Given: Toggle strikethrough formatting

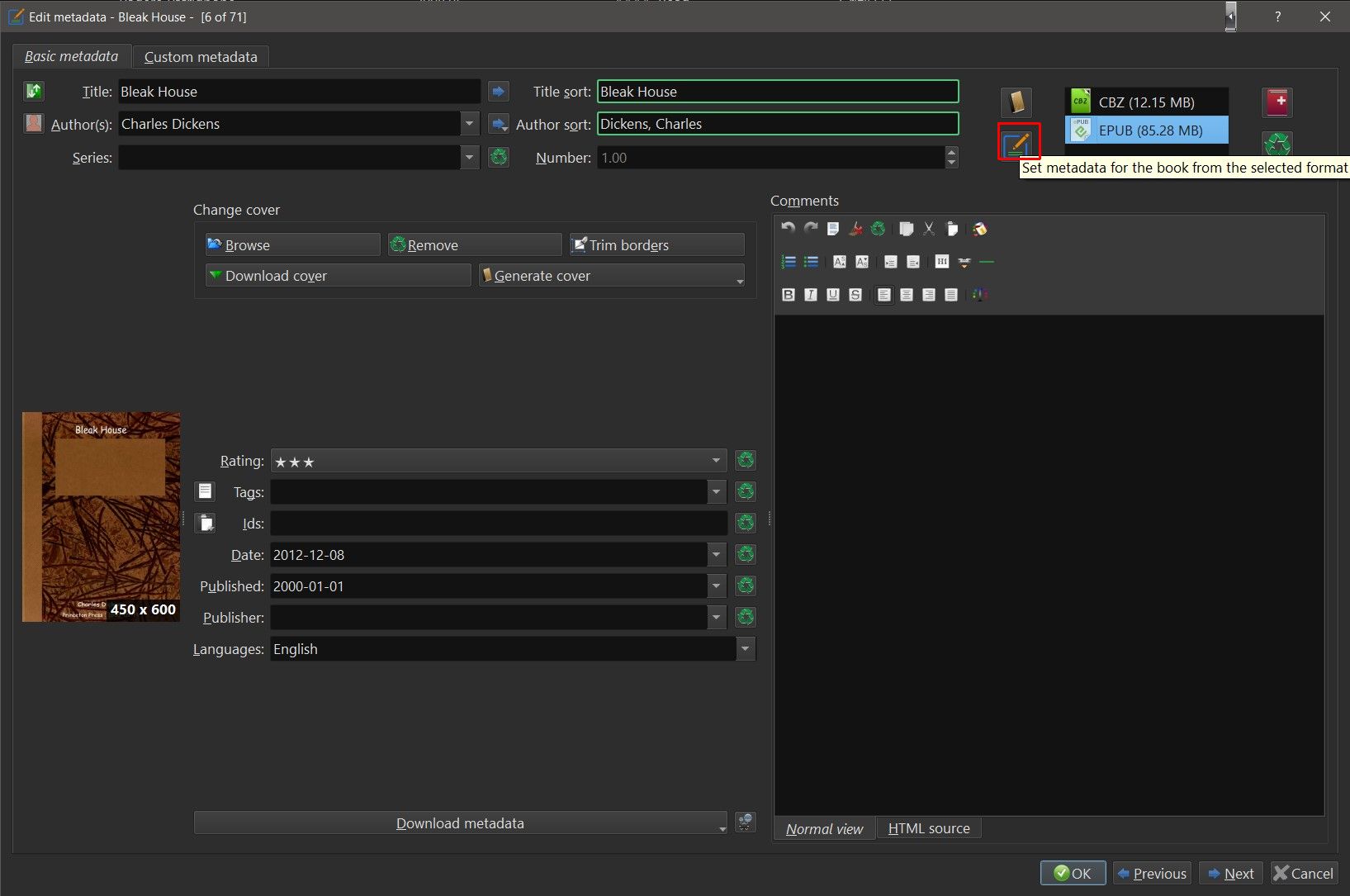Looking at the screenshot, I should pos(855,295).
